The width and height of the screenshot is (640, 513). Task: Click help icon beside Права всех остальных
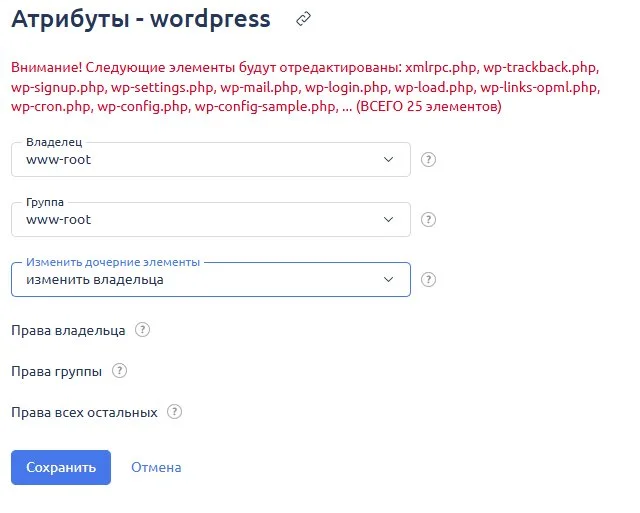click(174, 412)
